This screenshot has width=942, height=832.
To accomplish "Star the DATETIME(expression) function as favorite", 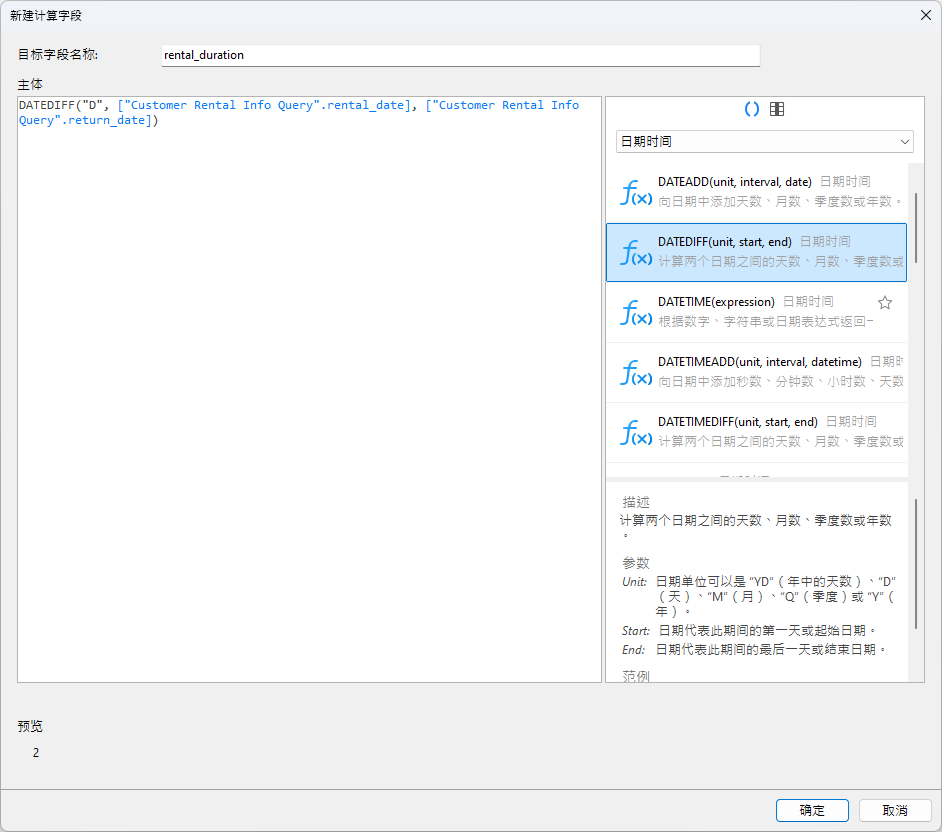I will pyautogui.click(x=884, y=303).
